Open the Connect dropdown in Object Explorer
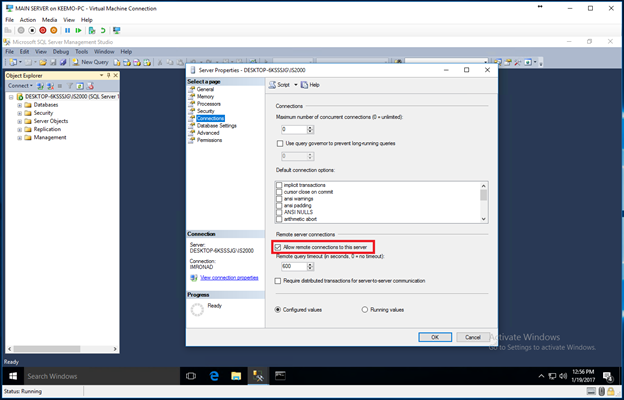This screenshot has height=400, width=624. [x=20, y=86]
